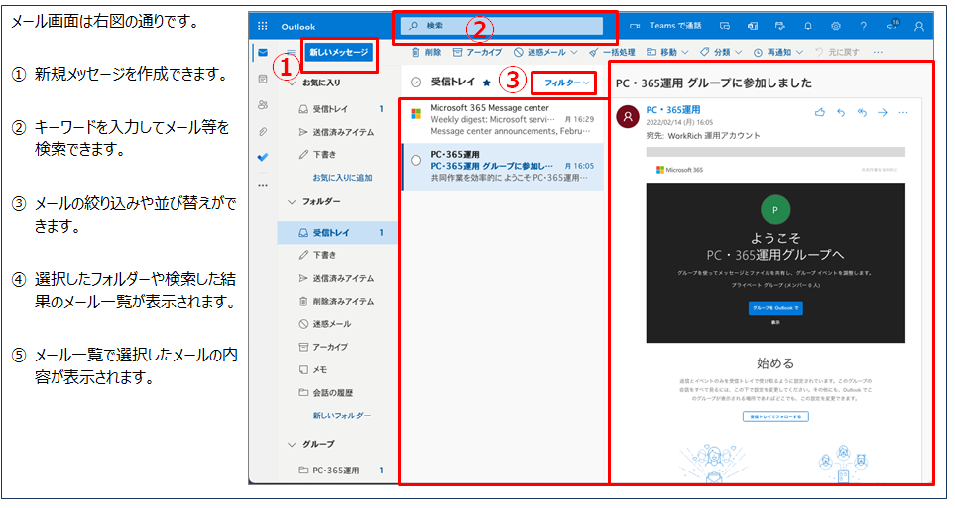955x508 pixels.
Task: Like the message with thumbs-up icon
Action: 820,112
